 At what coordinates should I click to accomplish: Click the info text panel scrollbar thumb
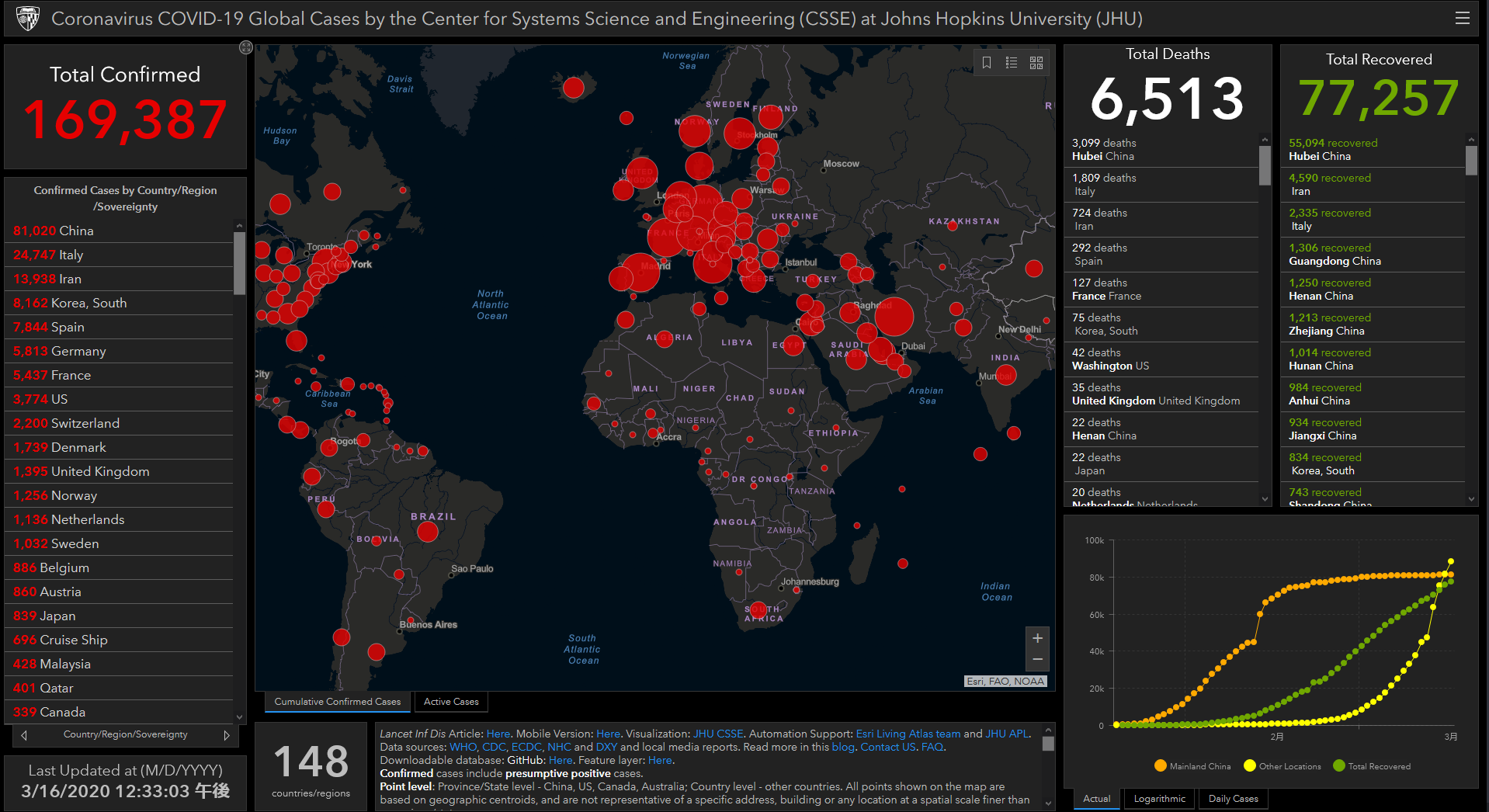1048,744
